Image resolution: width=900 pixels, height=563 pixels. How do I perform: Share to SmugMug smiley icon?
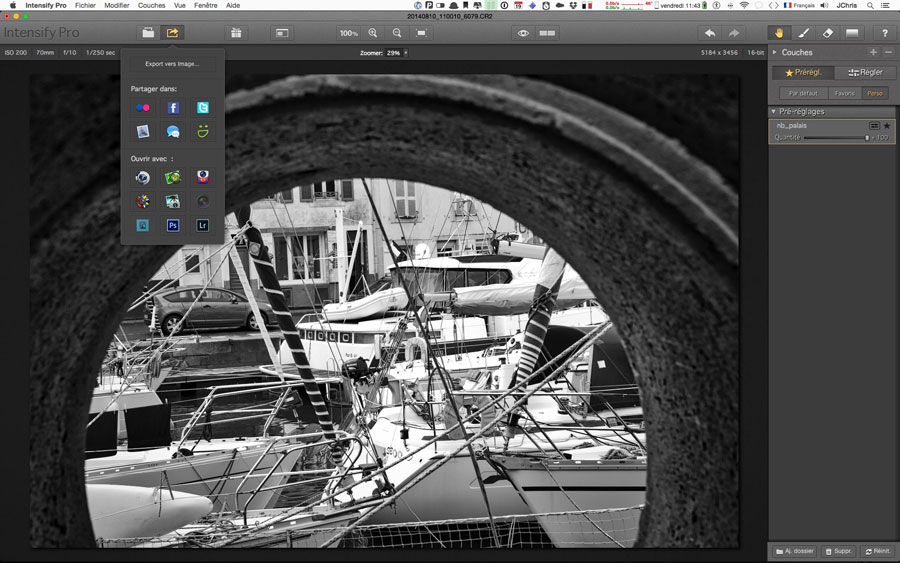click(x=203, y=131)
